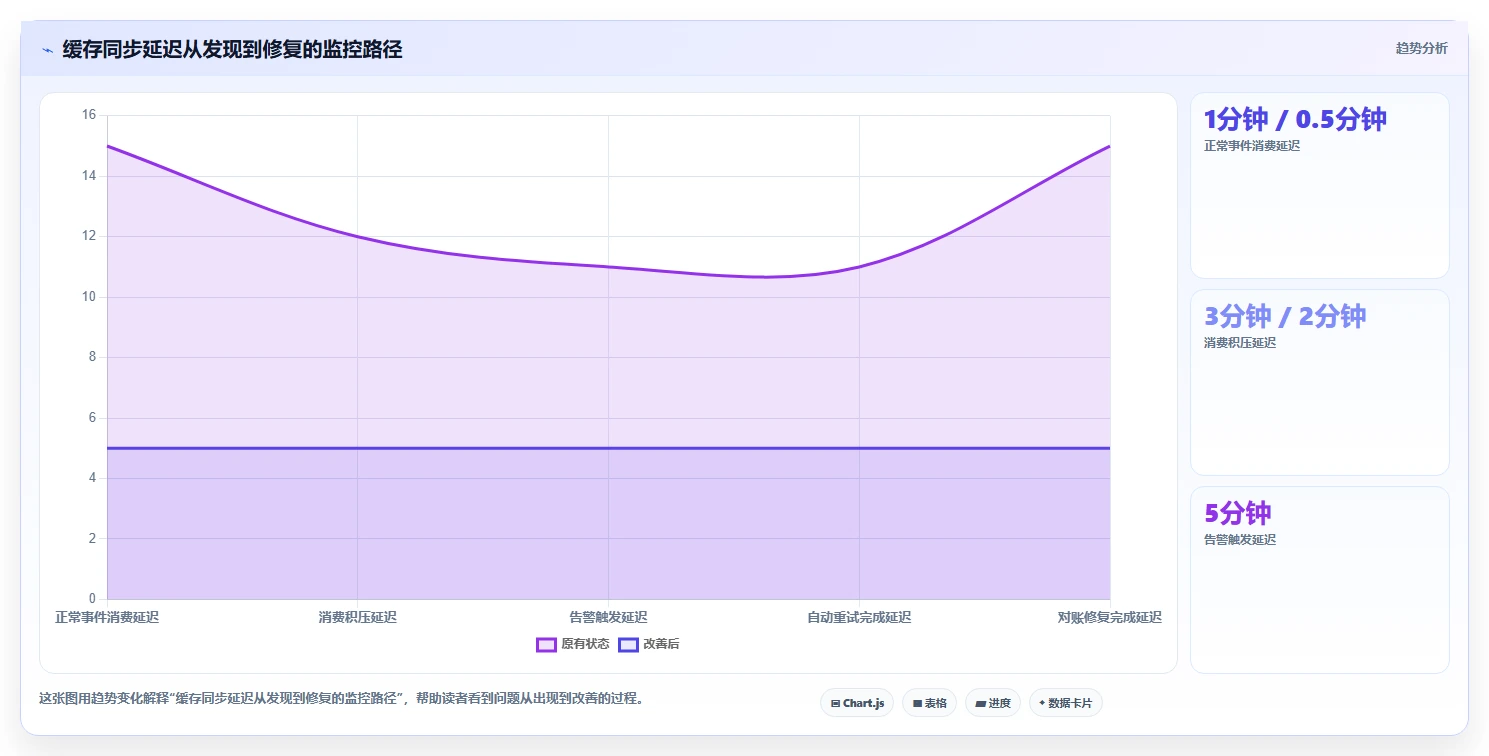The width and height of the screenshot is (1489, 756).
Task: Click the 进度 tag
Action: pos(993,703)
